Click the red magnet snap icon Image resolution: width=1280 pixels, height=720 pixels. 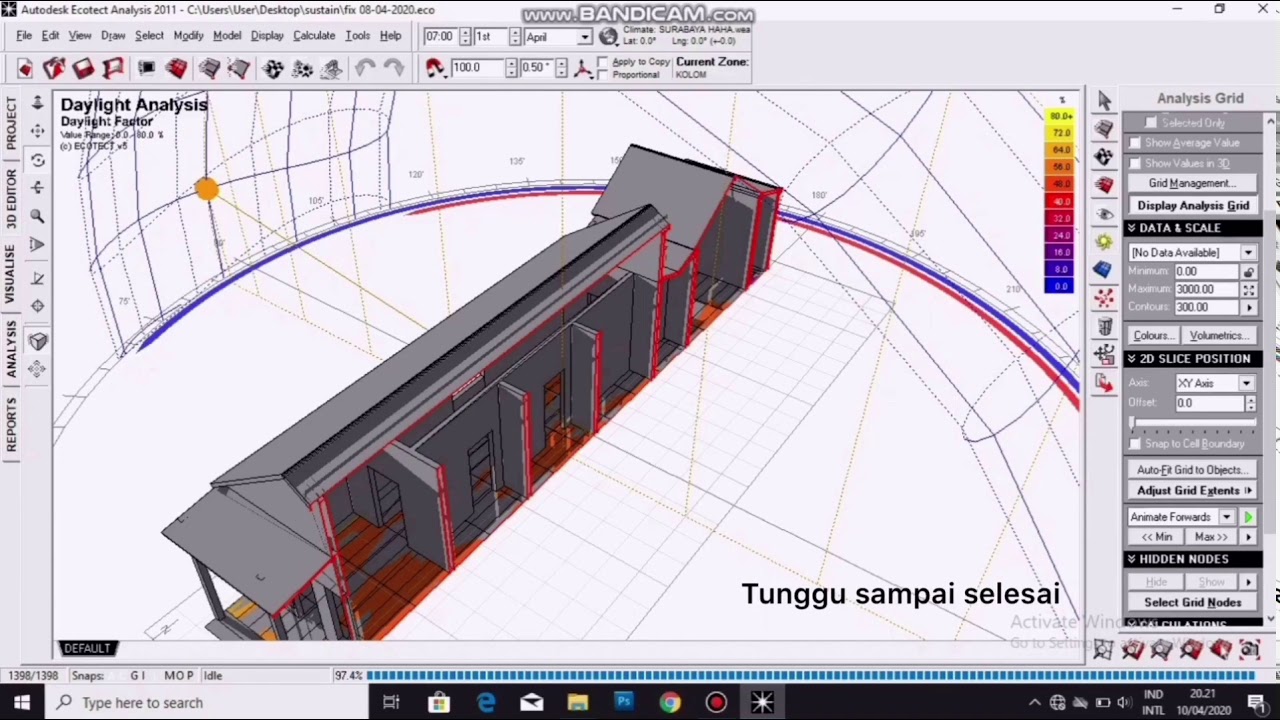coord(434,68)
